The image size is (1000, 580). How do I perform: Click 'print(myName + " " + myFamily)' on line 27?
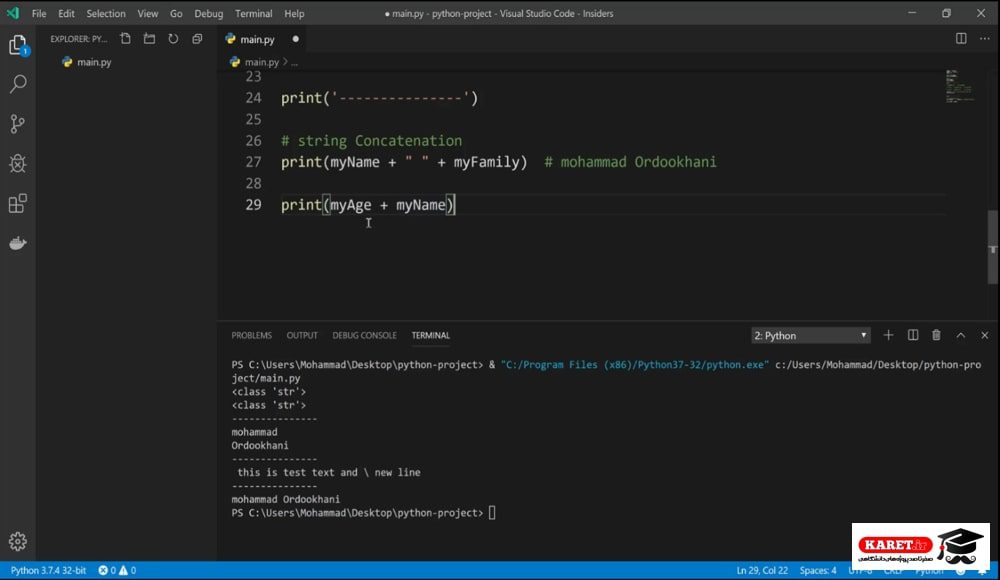click(x=404, y=162)
